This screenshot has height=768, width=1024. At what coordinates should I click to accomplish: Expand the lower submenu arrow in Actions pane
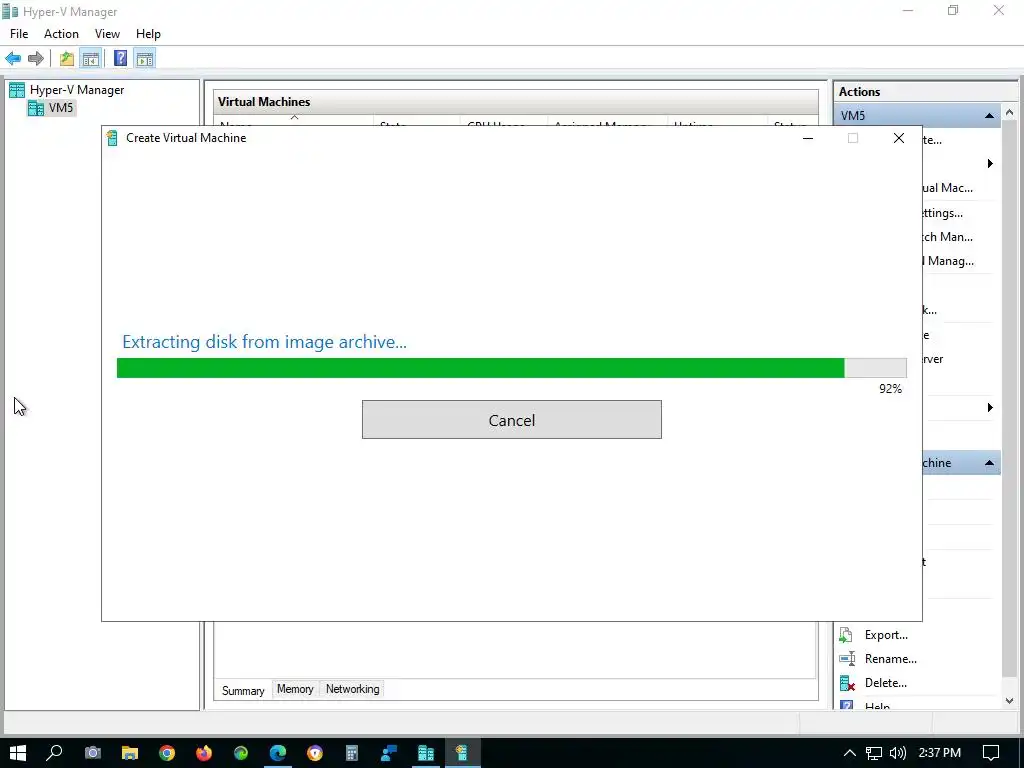pos(990,408)
